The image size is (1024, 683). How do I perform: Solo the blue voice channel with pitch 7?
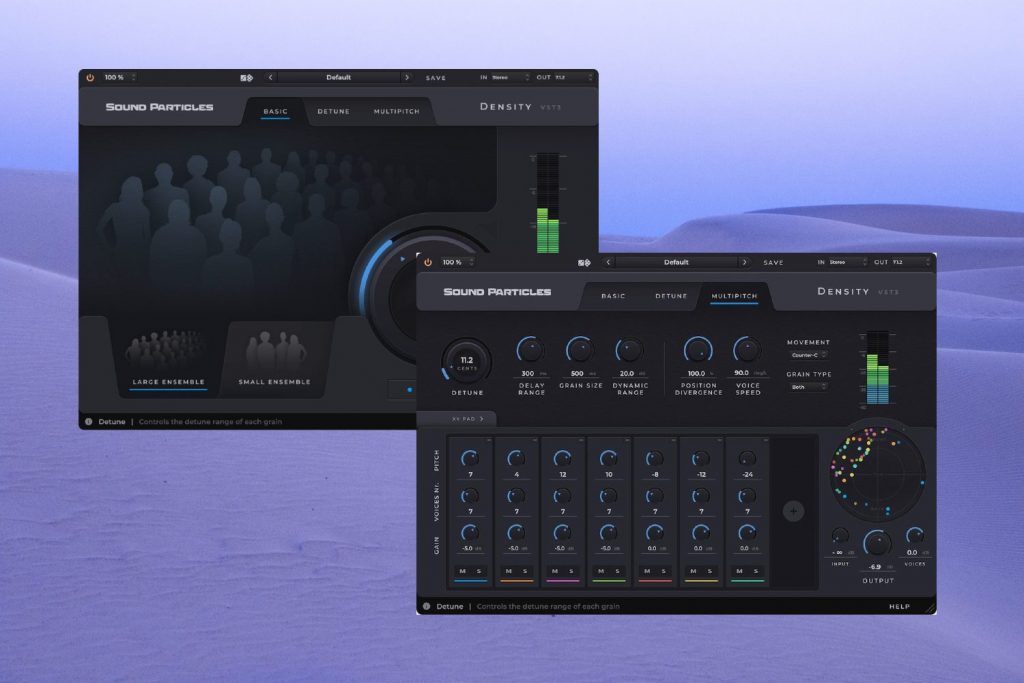[x=479, y=571]
